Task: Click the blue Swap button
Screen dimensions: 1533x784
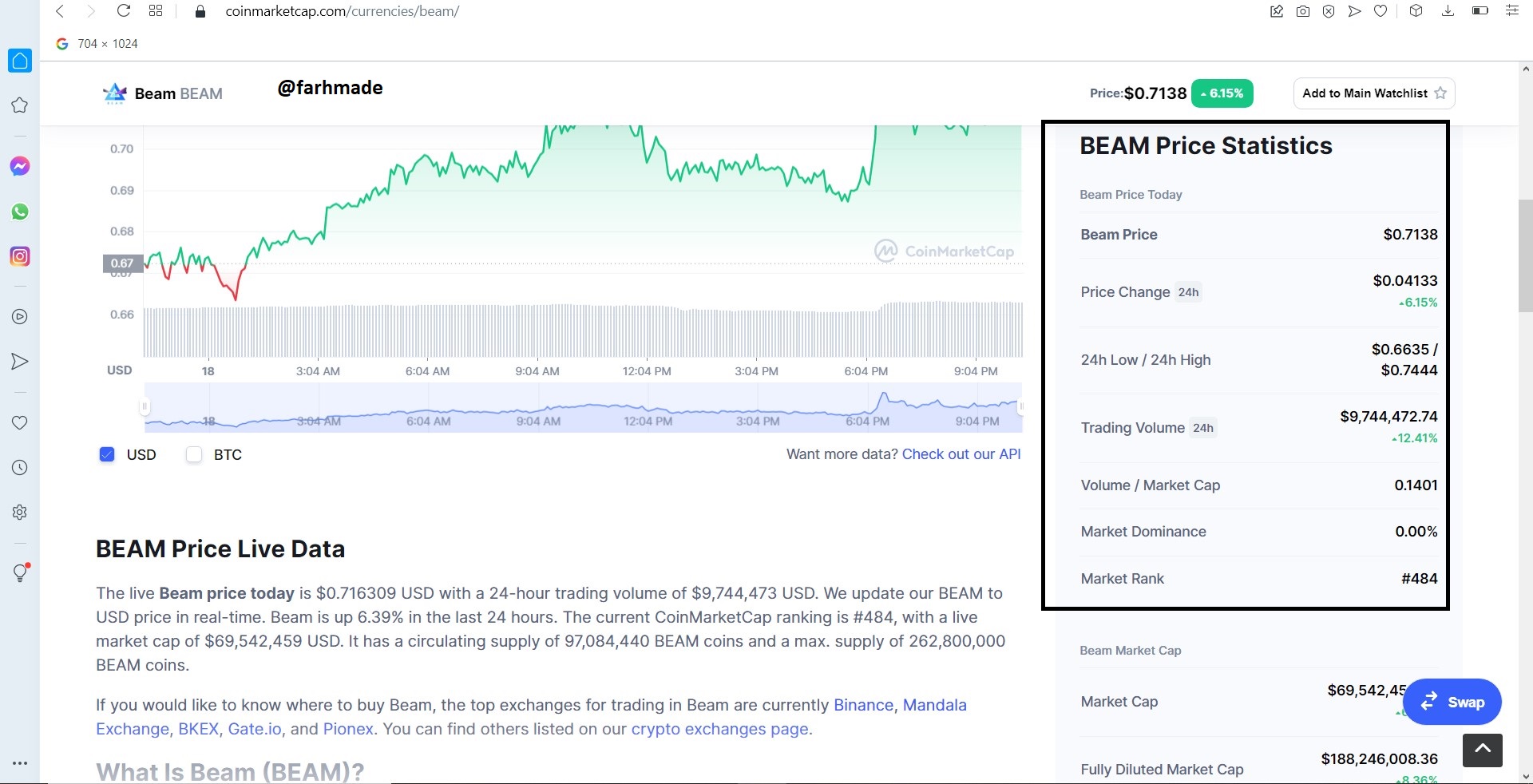Action: coord(1452,702)
